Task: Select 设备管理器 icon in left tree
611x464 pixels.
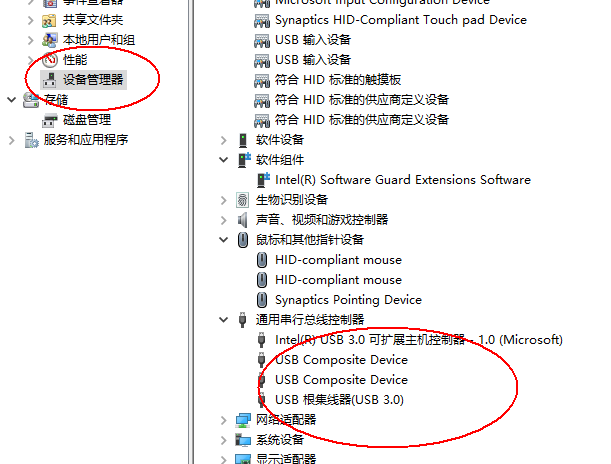Action: 49,80
